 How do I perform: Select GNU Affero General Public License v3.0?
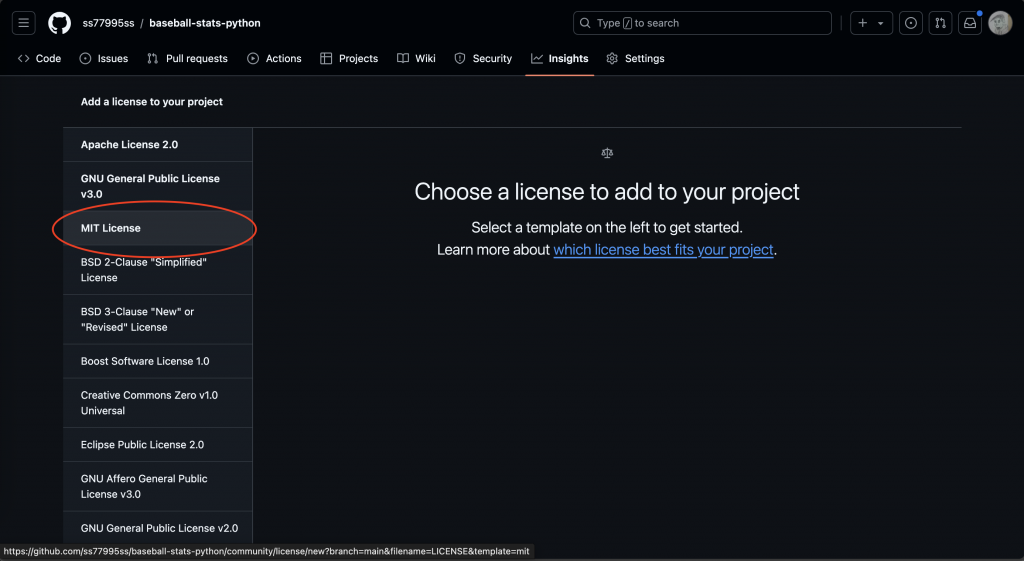pos(157,487)
